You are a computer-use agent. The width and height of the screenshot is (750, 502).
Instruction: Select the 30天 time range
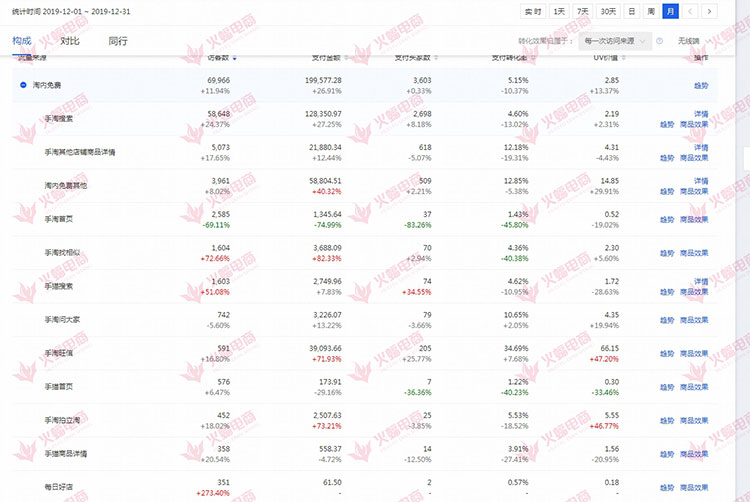608,11
